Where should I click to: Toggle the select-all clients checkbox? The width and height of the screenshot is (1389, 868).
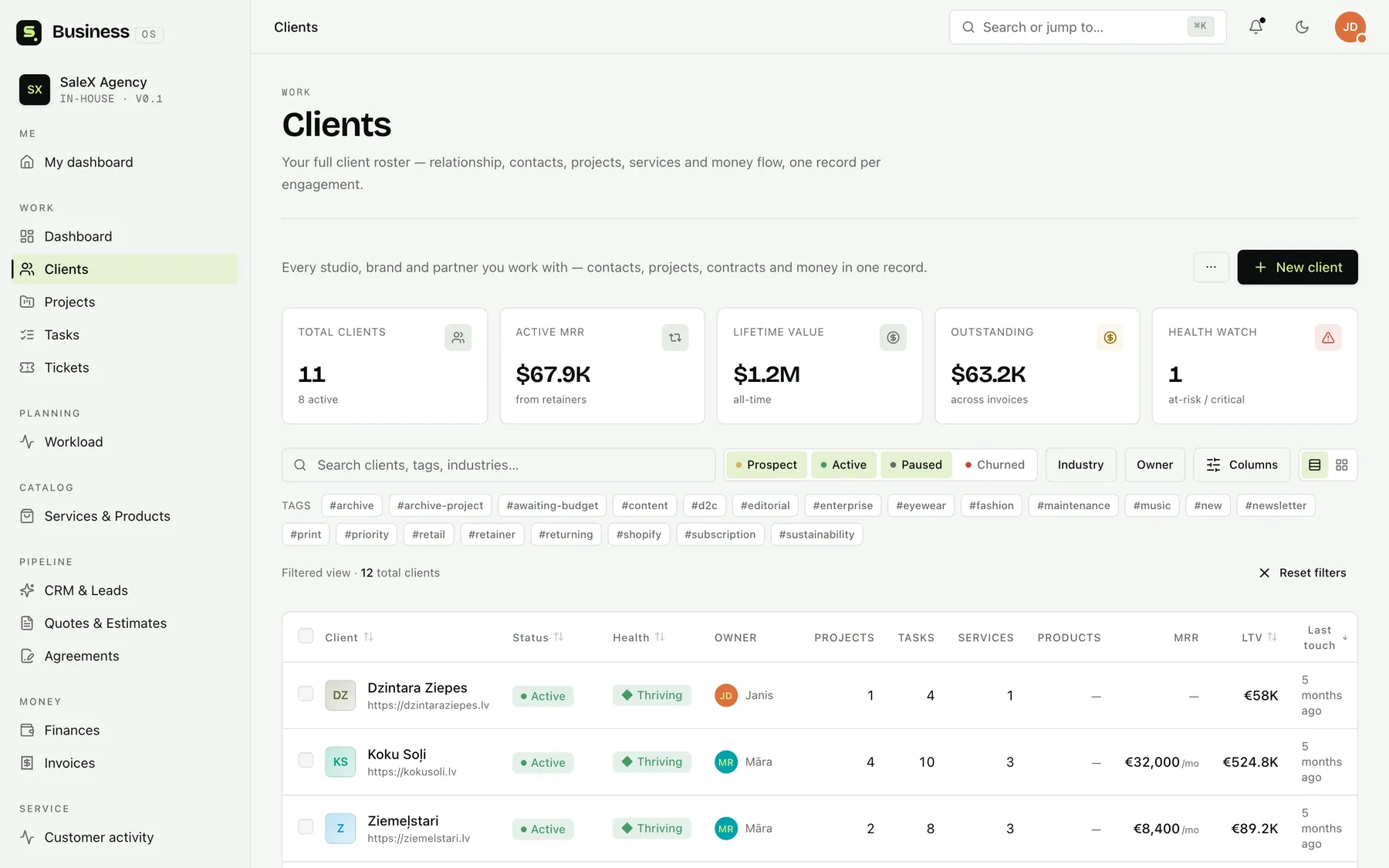[x=306, y=636]
